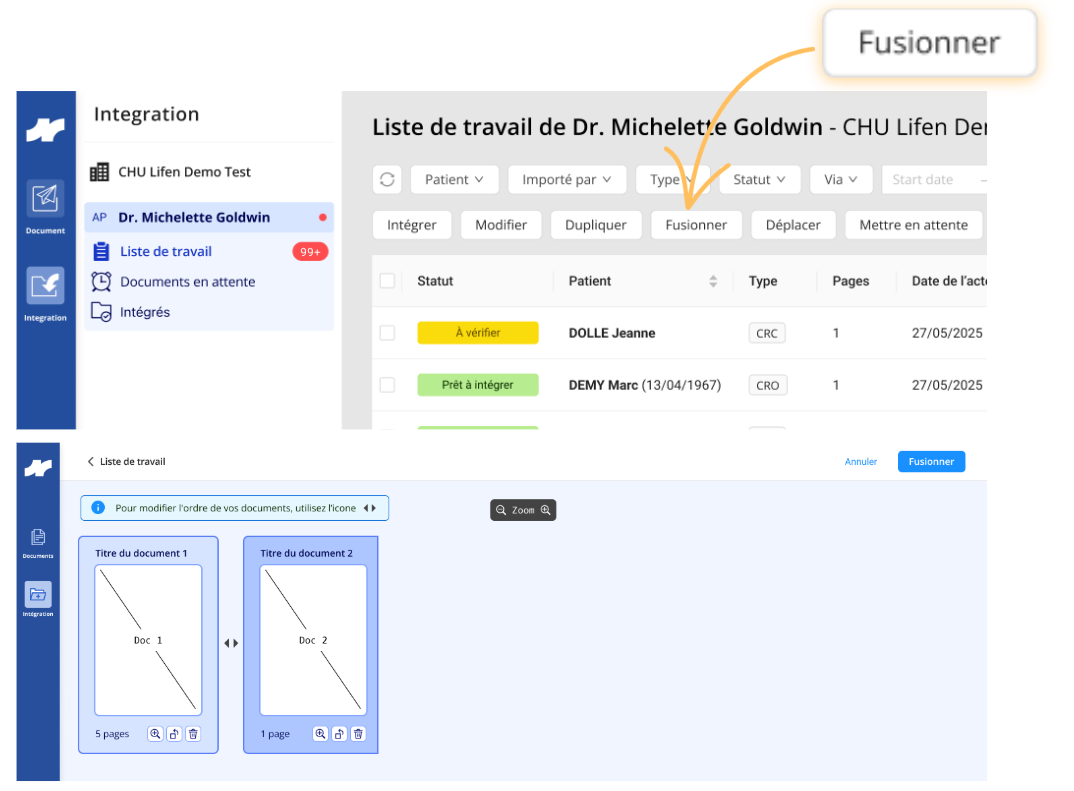Open the Document section in top sidebar

[45, 205]
